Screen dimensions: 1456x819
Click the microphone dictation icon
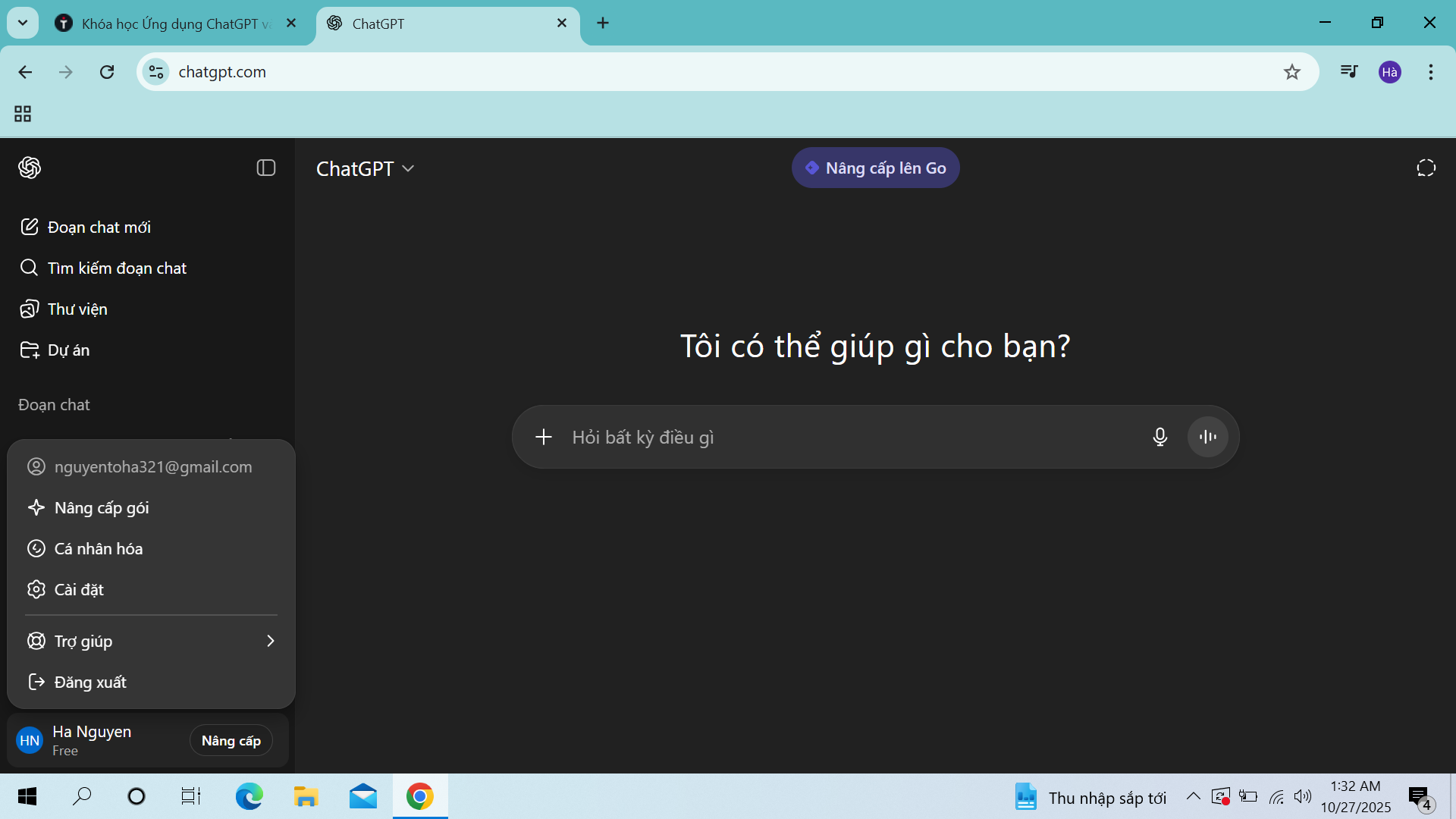point(1159,437)
